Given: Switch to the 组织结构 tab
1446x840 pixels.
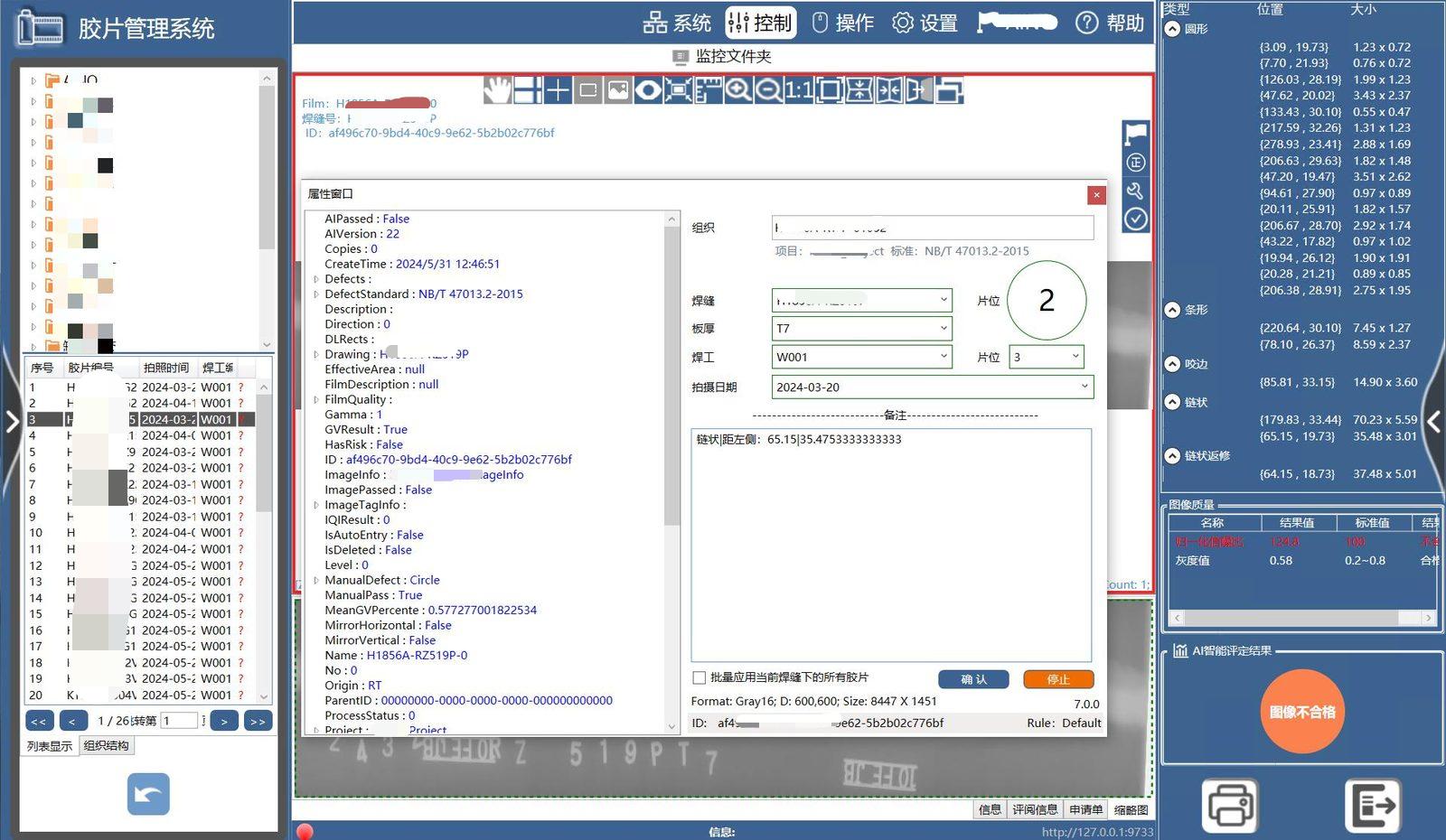Looking at the screenshot, I should tap(107, 746).
